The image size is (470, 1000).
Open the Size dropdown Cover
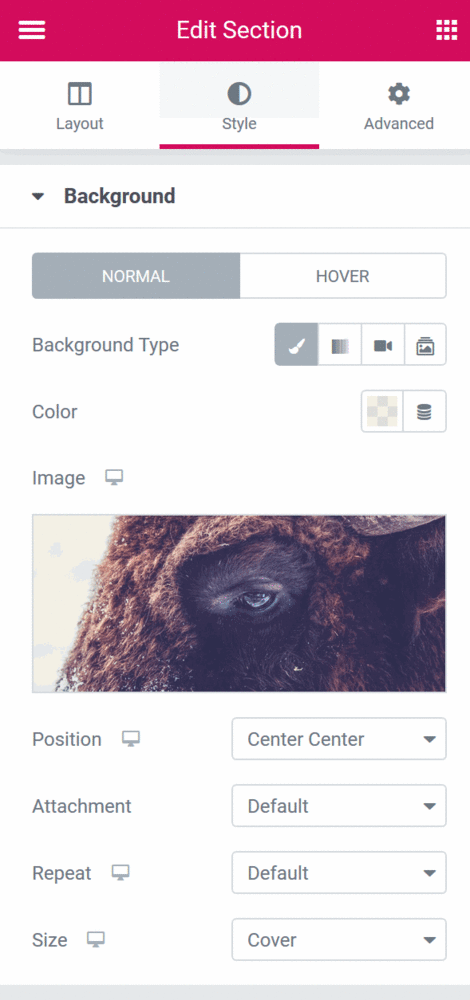(x=339, y=939)
